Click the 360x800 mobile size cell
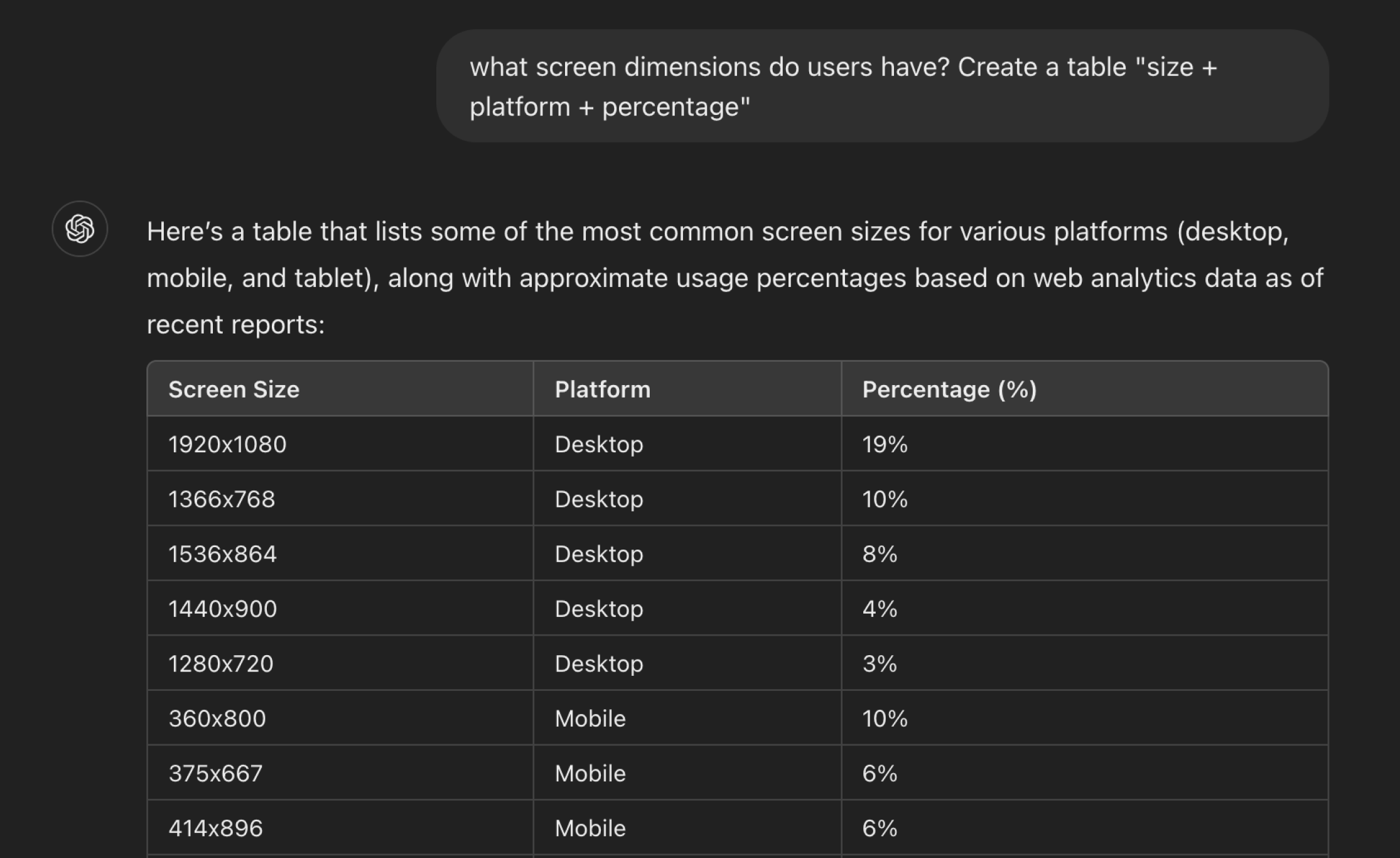The width and height of the screenshot is (1400, 858). 217,718
